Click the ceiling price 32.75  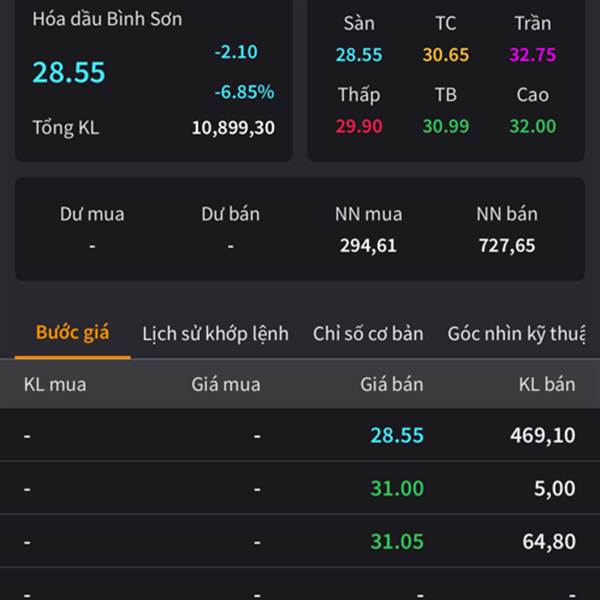pyautogui.click(x=533, y=55)
